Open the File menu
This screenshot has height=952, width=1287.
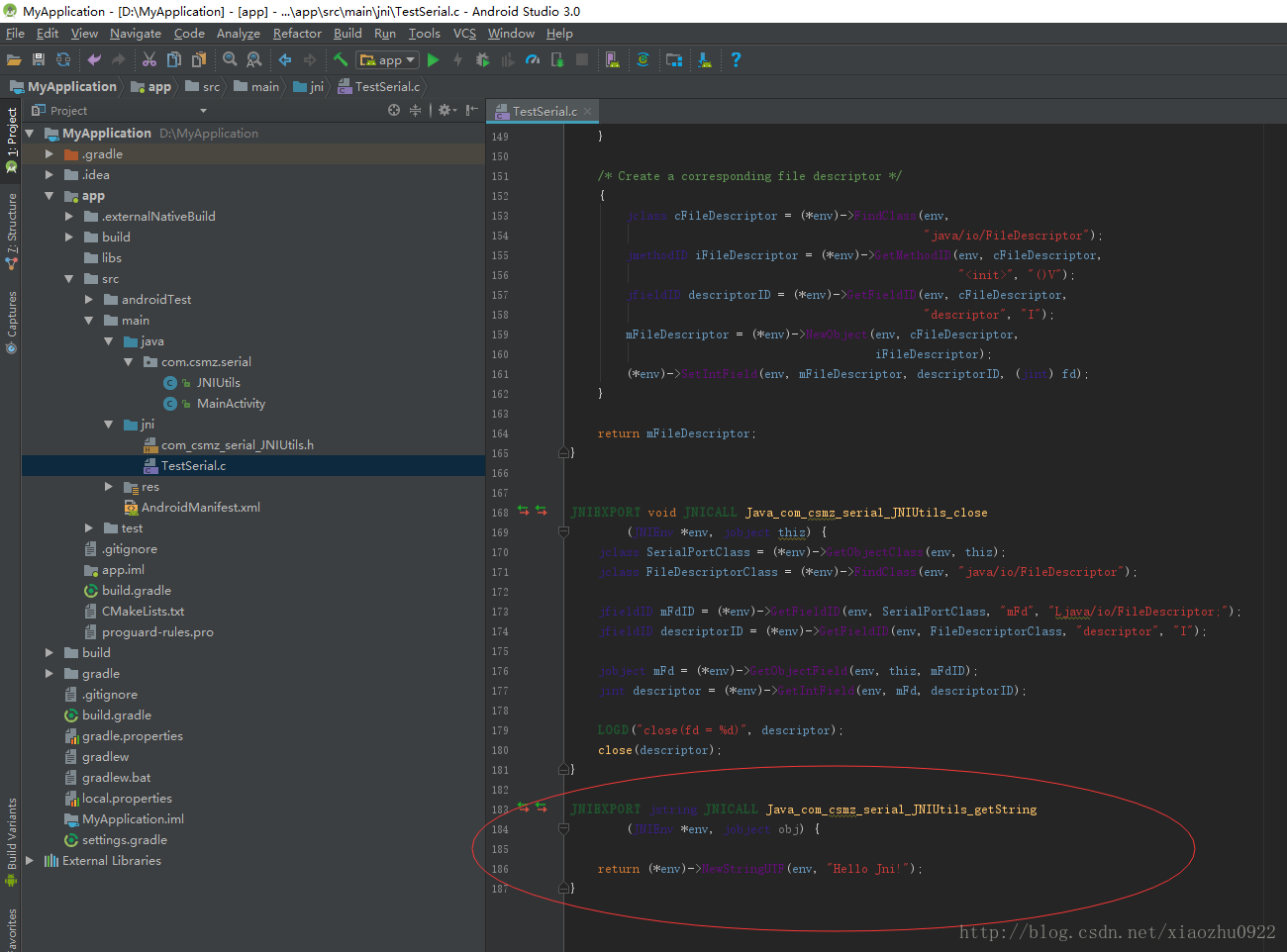click(x=15, y=34)
